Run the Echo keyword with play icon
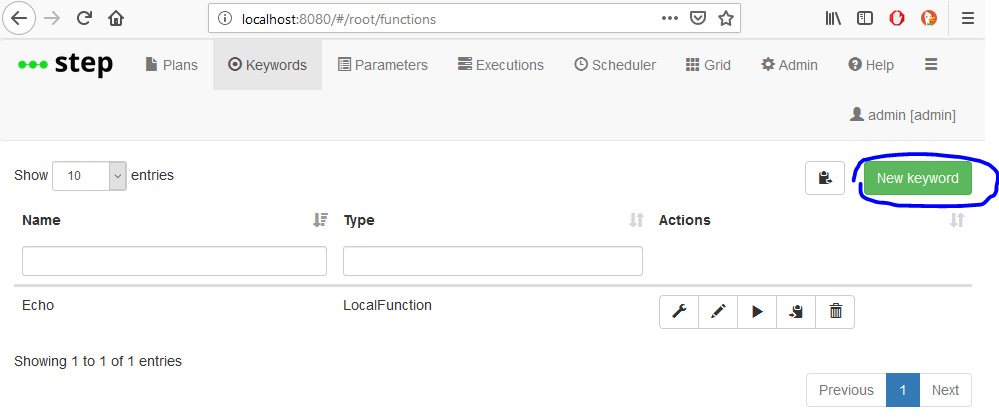 757,311
